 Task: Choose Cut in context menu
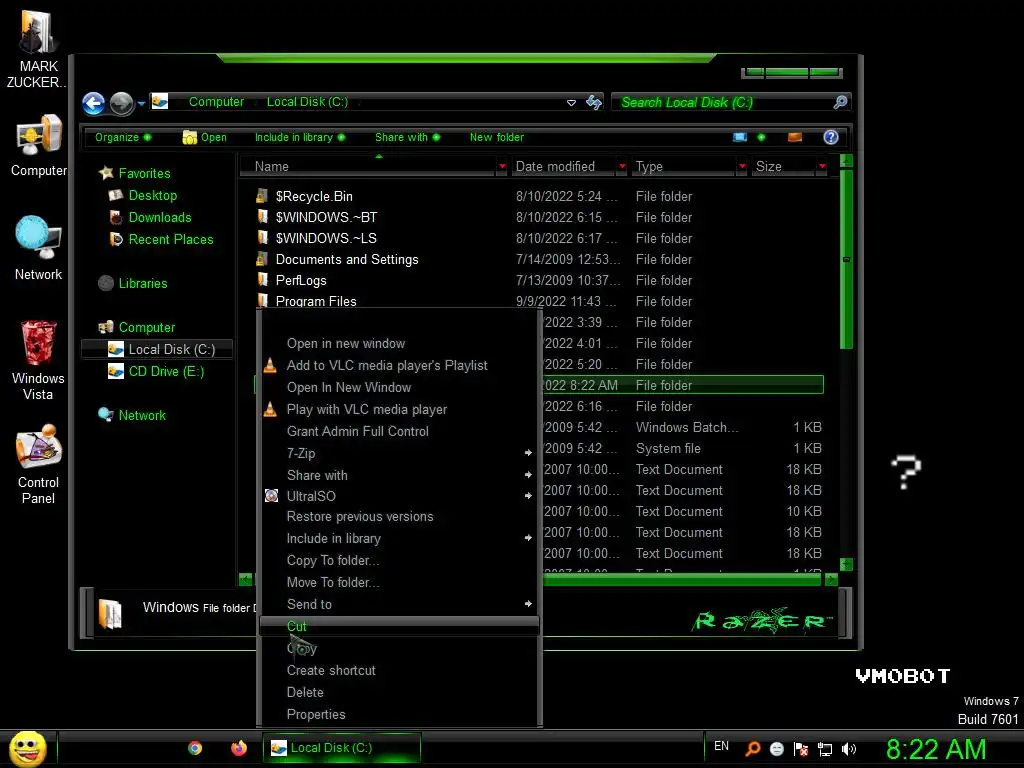(400, 626)
